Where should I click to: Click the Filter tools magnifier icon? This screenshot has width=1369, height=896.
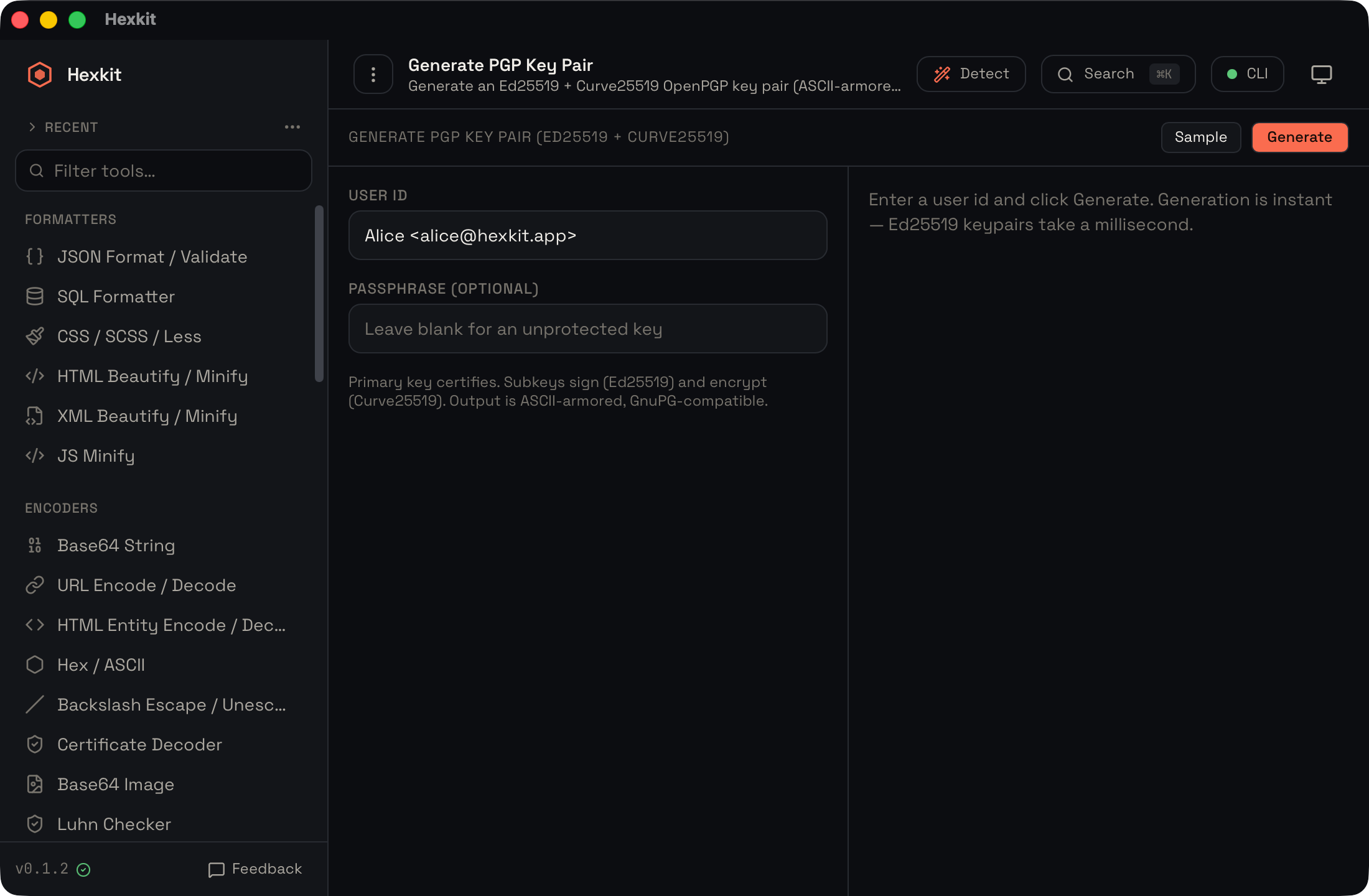coord(37,170)
